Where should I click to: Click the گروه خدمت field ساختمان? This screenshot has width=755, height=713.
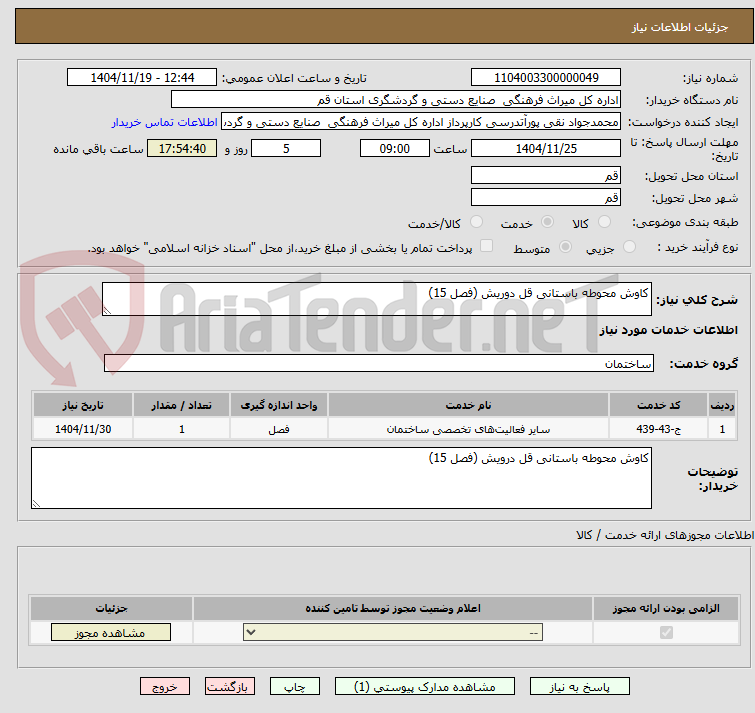tap(379, 363)
